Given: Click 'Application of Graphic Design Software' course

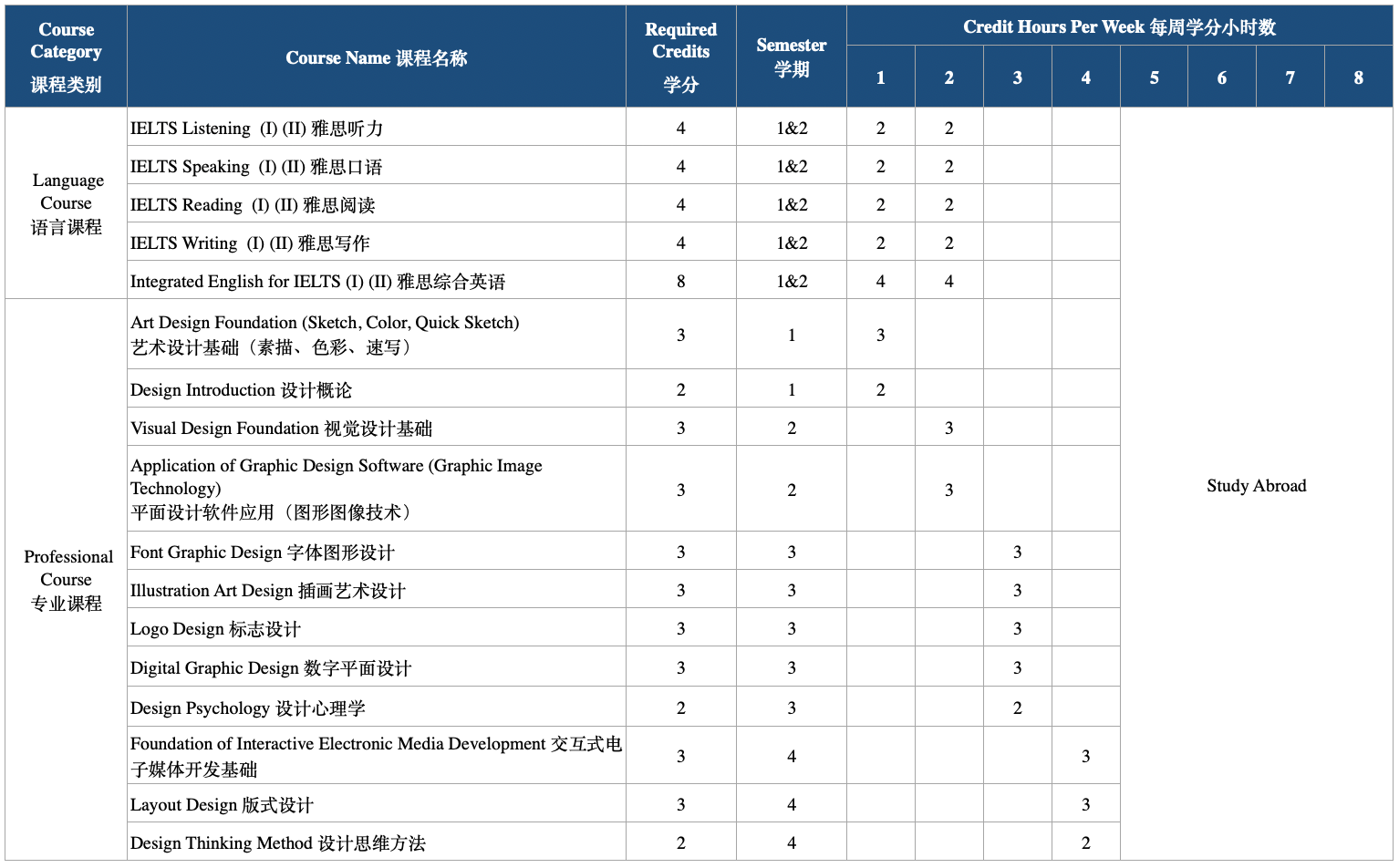Looking at the screenshot, I should point(377,489).
